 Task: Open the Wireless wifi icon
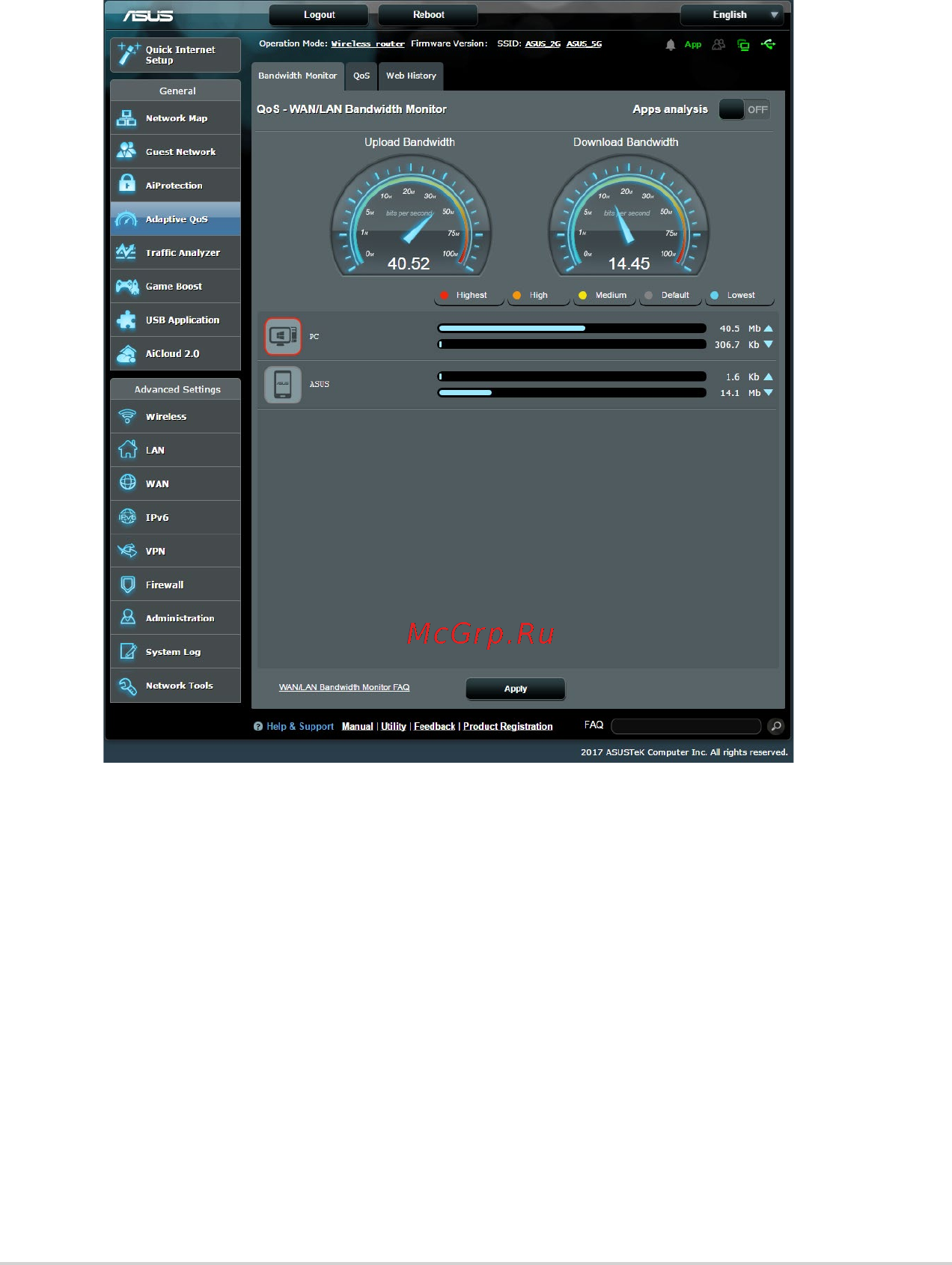point(127,416)
